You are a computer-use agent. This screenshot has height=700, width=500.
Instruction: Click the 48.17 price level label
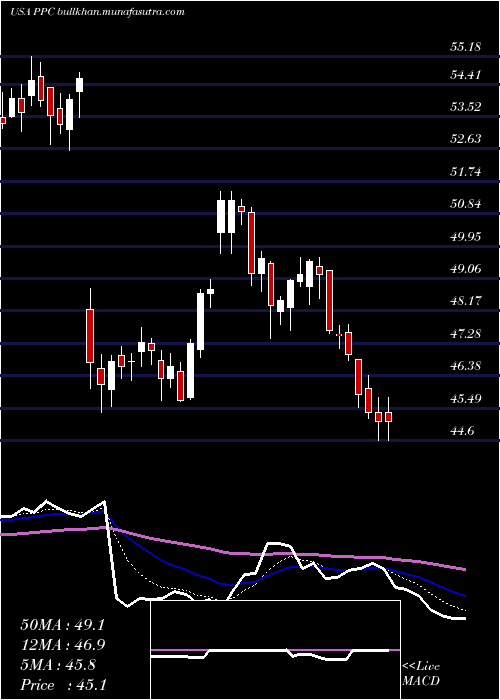pos(466,302)
